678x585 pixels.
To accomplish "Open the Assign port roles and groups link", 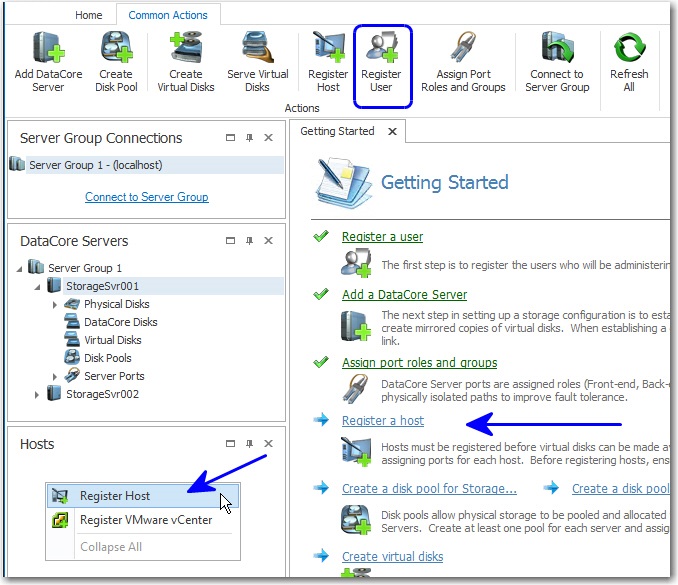I will click(x=419, y=362).
